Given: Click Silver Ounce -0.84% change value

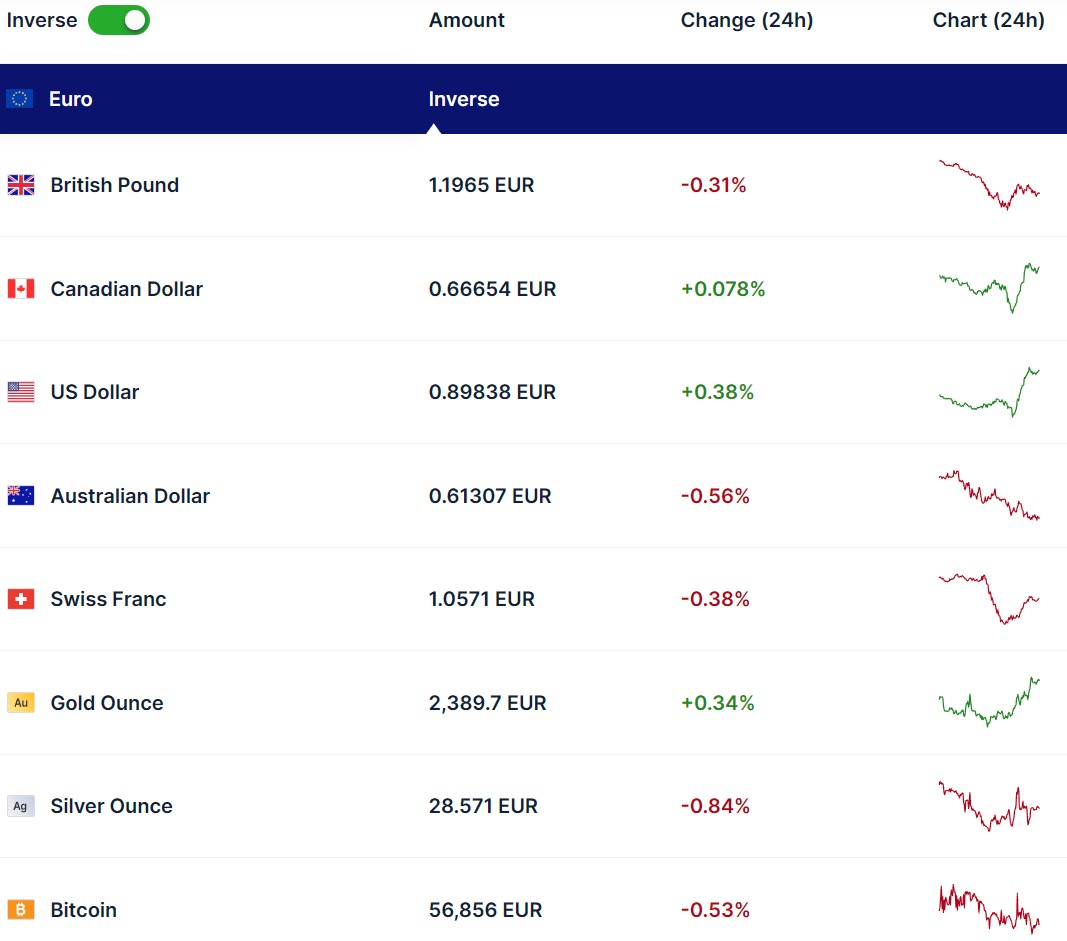Looking at the screenshot, I should (x=715, y=806).
